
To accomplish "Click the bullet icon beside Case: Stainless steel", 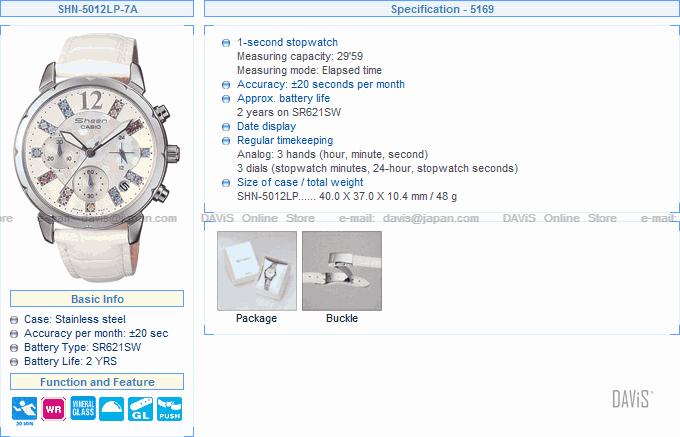I will point(14,320).
